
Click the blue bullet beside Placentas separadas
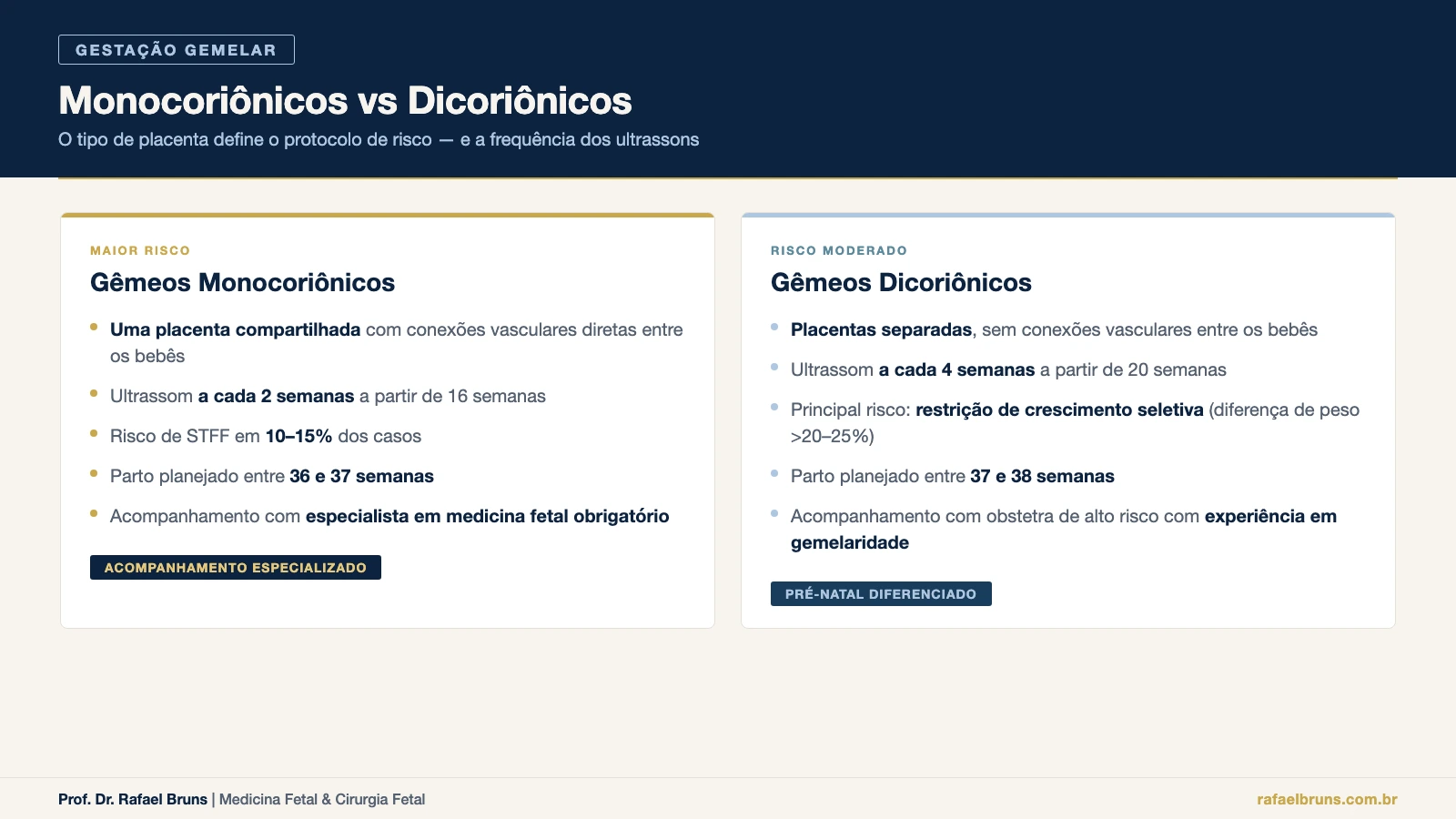(x=774, y=326)
